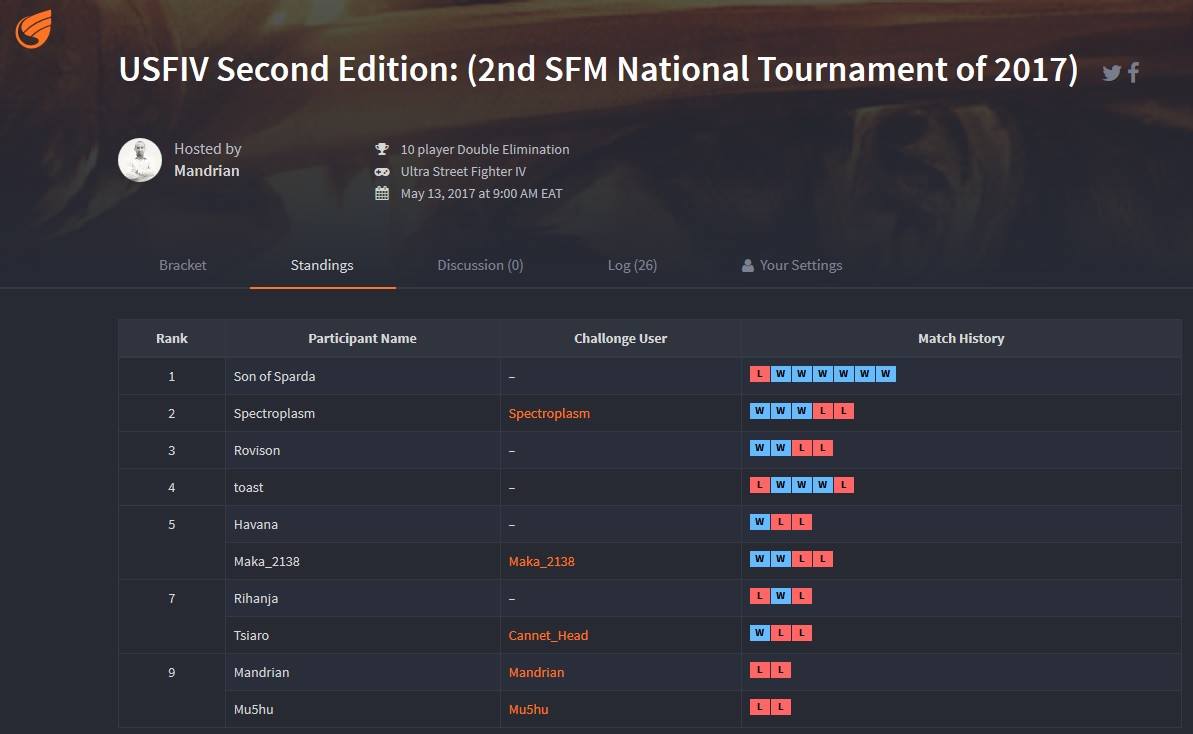Image resolution: width=1193 pixels, height=734 pixels.
Task: Open Mu5hu challenge user link
Action: [529, 709]
